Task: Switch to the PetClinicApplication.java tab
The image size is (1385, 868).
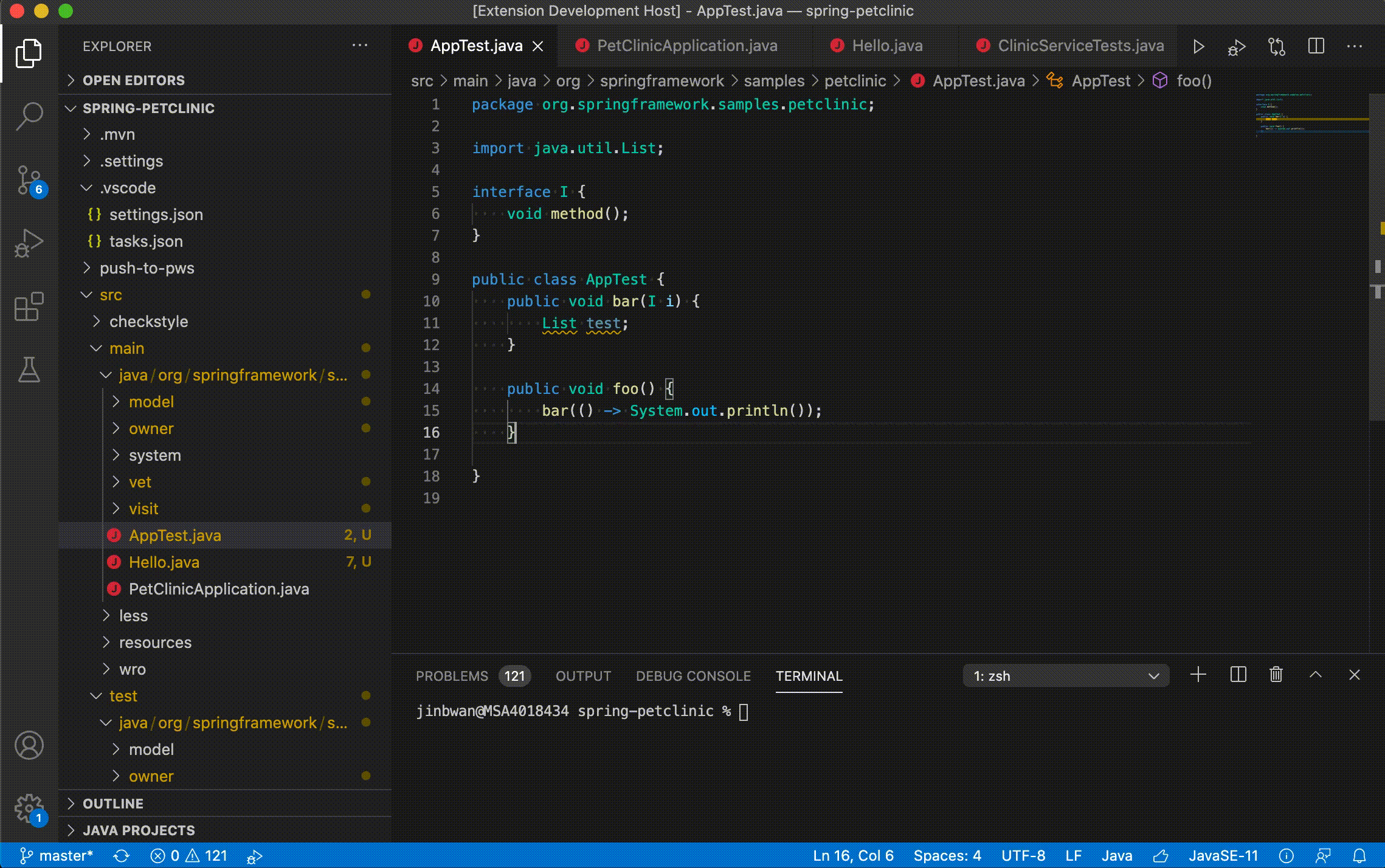Action: pos(686,46)
